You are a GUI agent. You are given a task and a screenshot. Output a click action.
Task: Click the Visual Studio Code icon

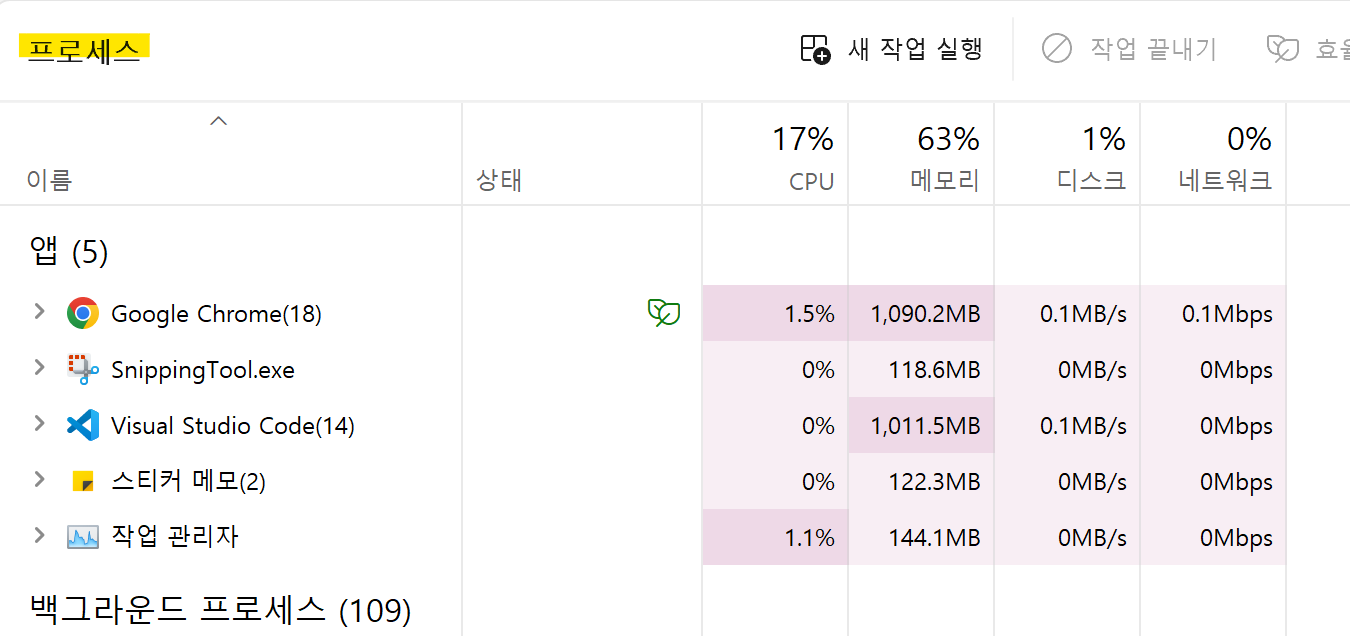click(83, 426)
